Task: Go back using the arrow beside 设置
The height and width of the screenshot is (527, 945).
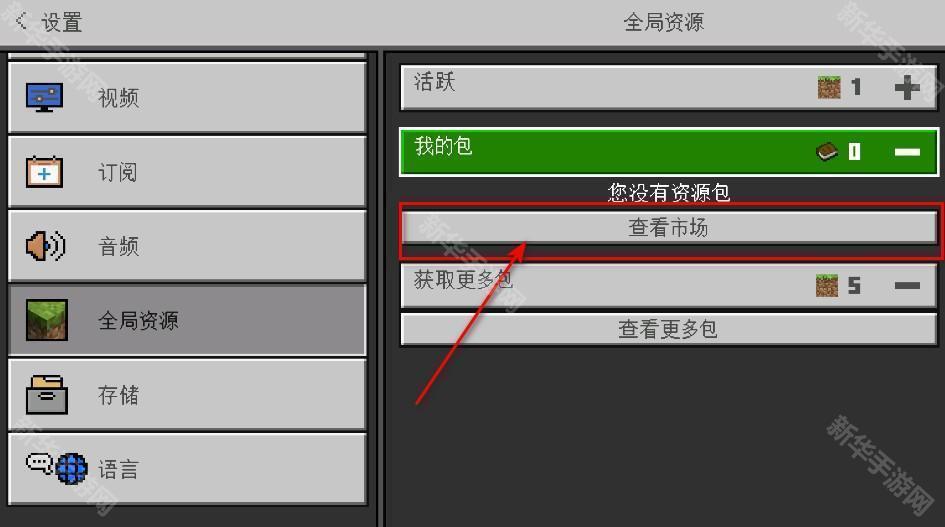Action: click(x=22, y=21)
